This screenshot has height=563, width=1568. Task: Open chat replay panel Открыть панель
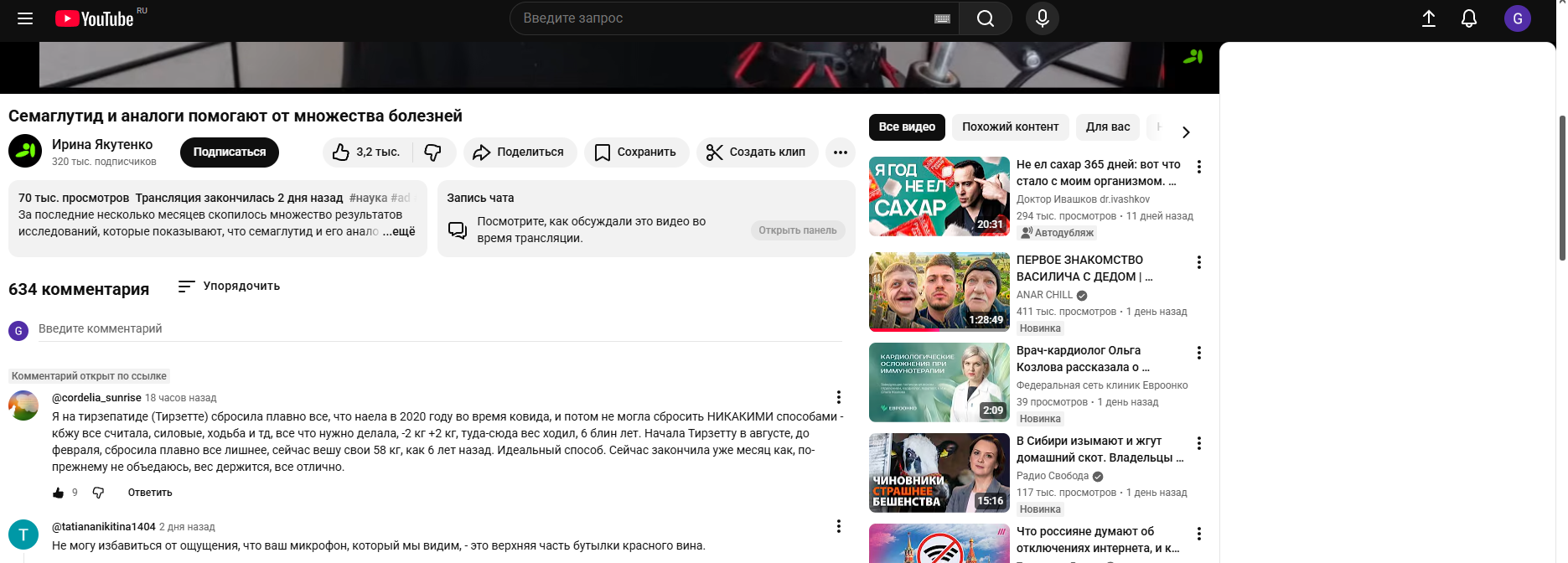tap(797, 230)
